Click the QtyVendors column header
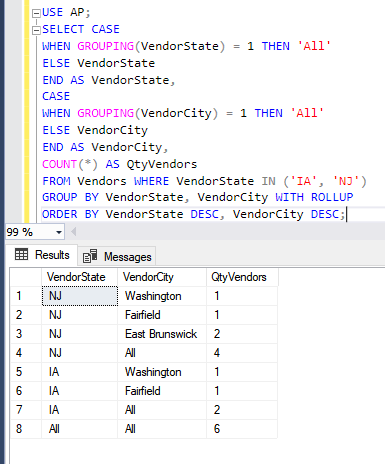This screenshot has width=385, height=464. point(242,277)
